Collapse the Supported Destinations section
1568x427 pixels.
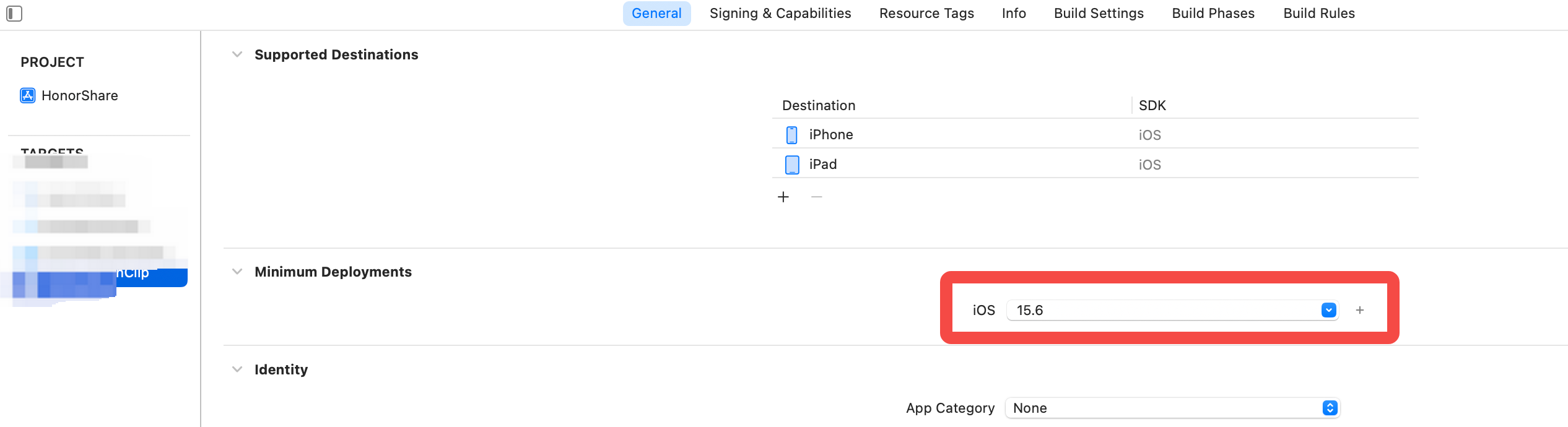point(237,54)
